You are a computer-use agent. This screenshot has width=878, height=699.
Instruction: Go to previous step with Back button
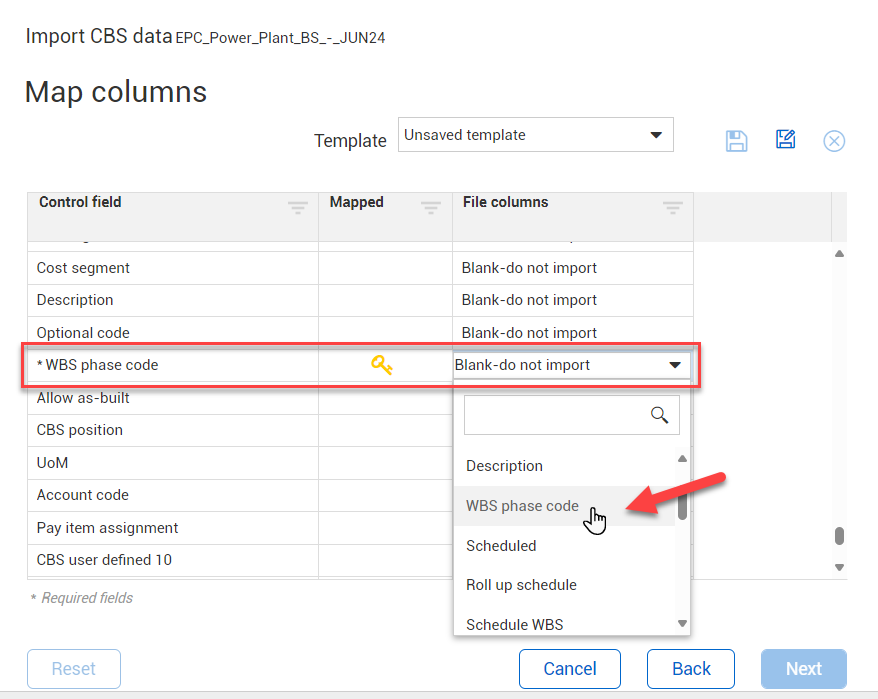click(x=691, y=669)
